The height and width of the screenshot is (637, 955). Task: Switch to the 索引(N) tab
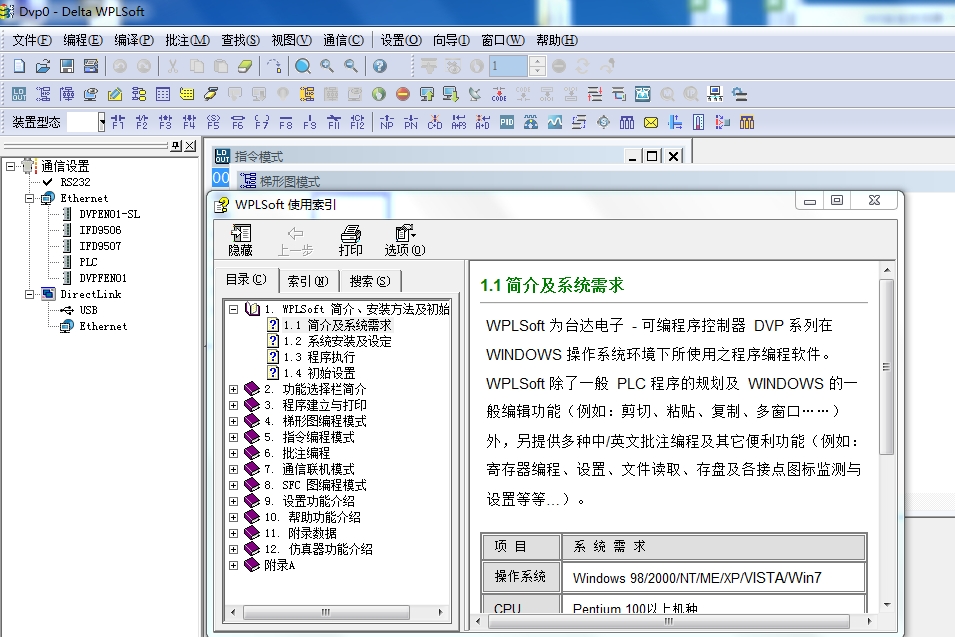tap(308, 281)
